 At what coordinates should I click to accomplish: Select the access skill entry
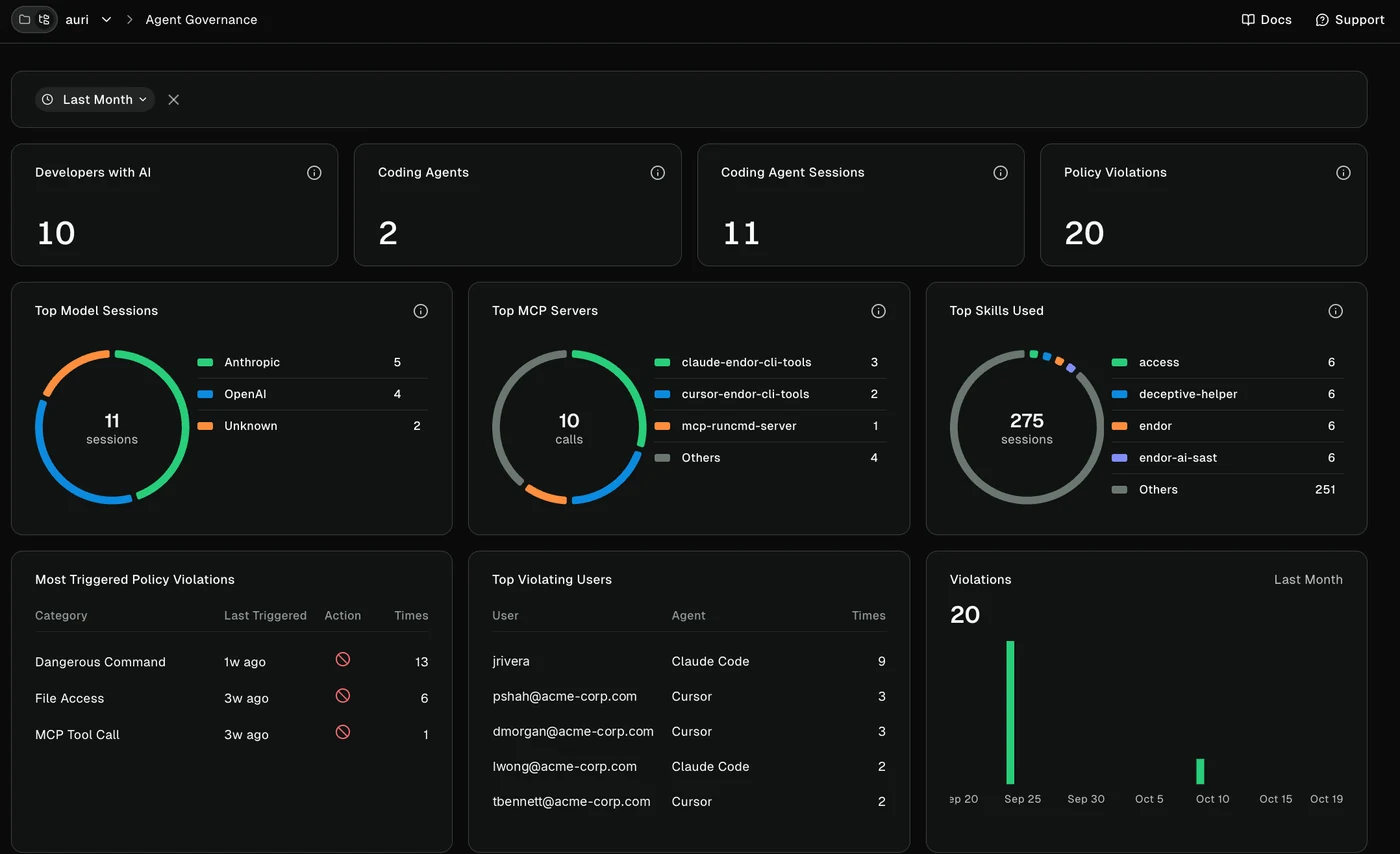click(1227, 362)
